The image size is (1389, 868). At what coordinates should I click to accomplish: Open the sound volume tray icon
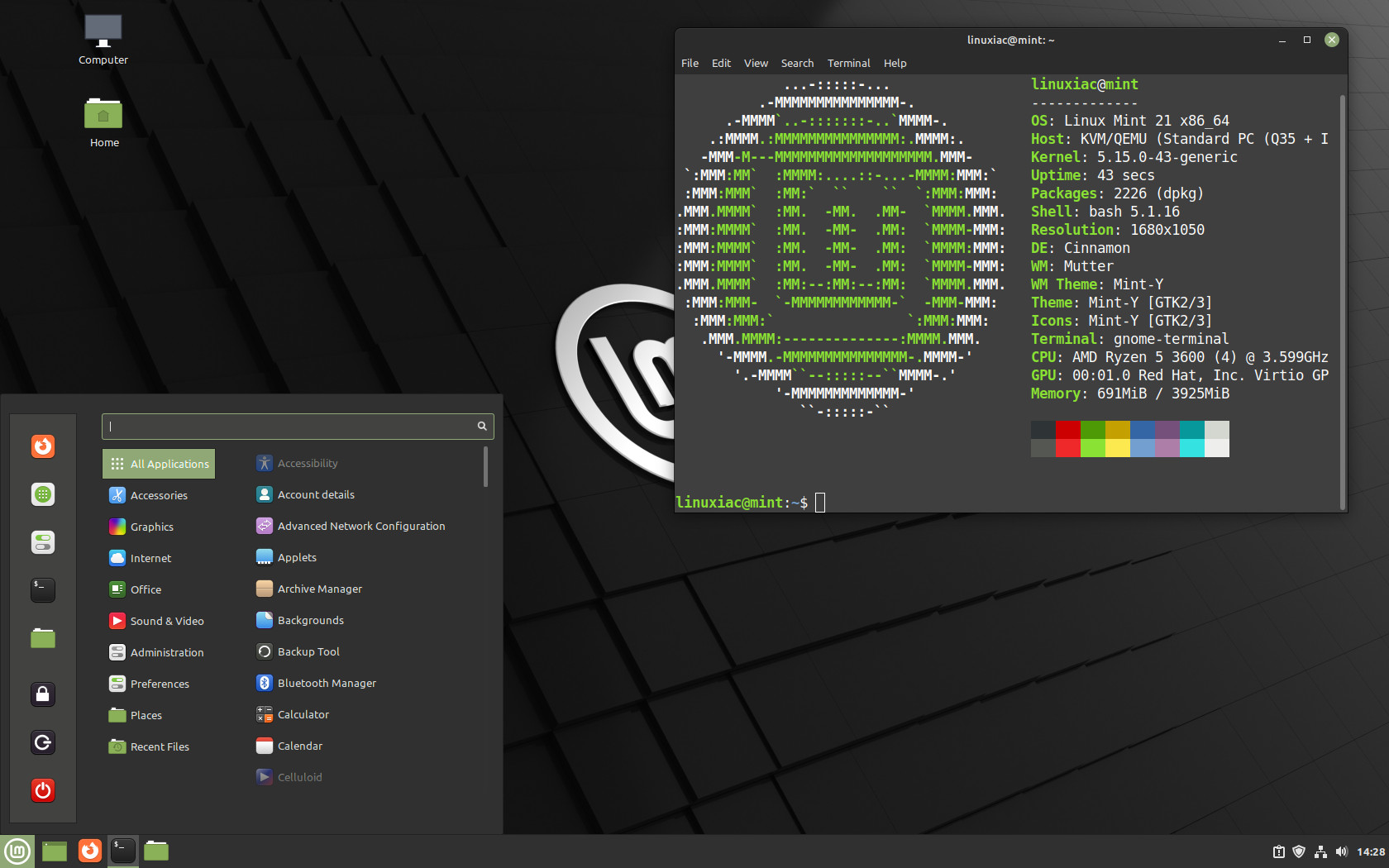tap(1341, 851)
